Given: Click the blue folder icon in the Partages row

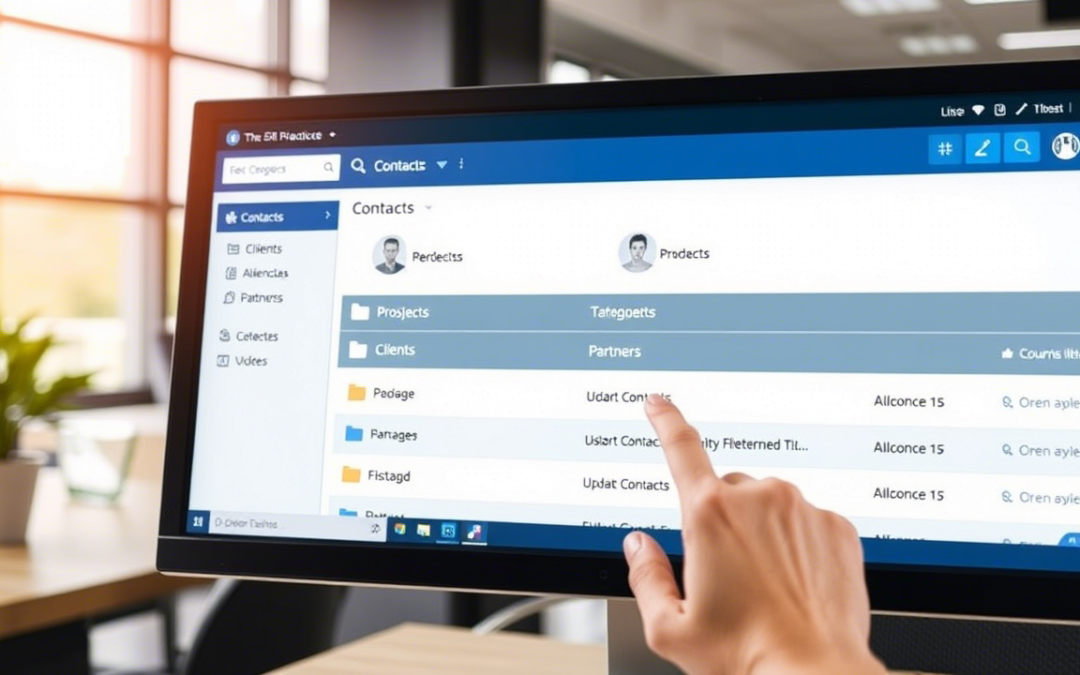Looking at the screenshot, I should tap(353, 433).
